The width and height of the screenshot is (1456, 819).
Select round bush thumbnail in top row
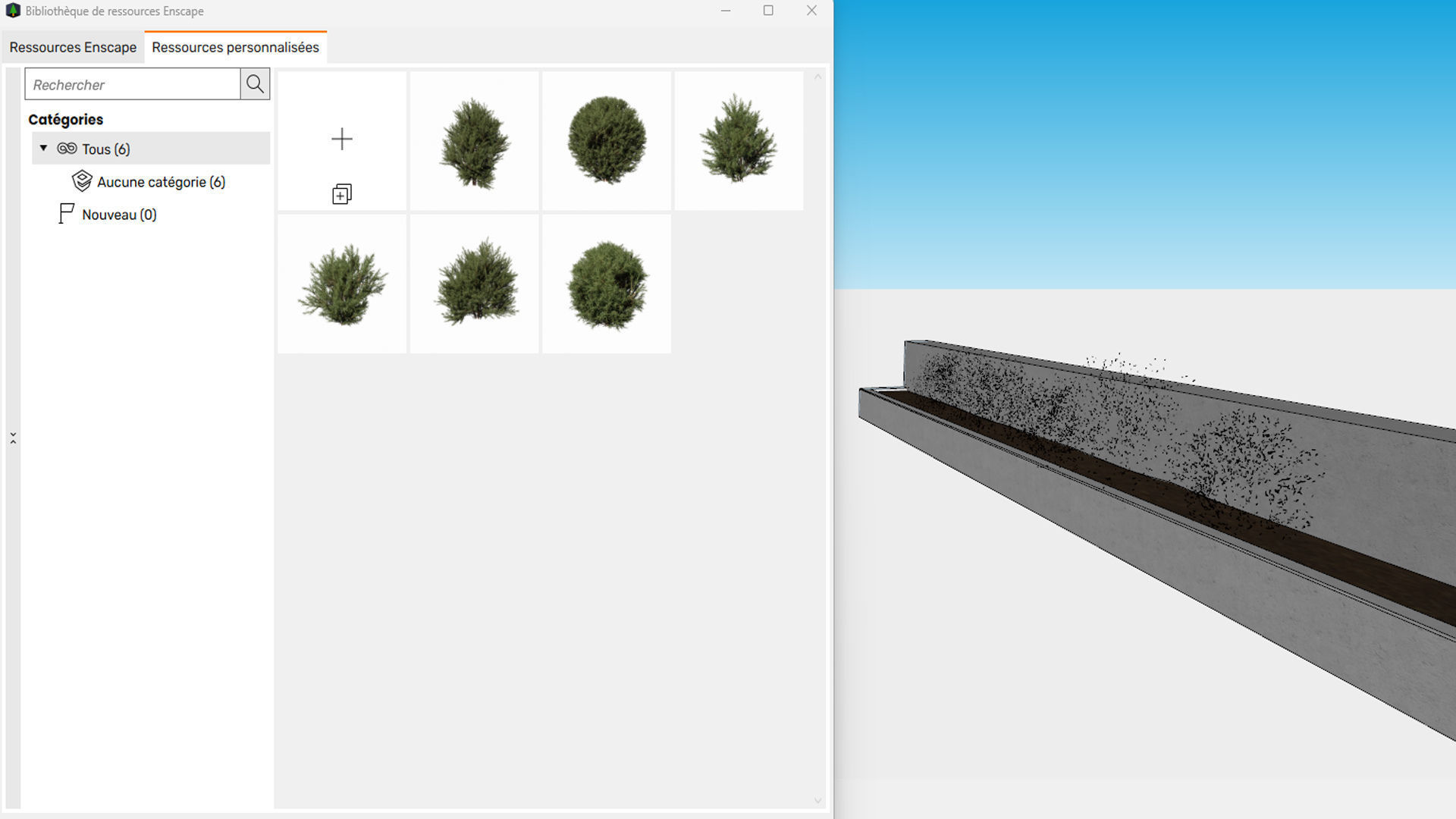[607, 141]
